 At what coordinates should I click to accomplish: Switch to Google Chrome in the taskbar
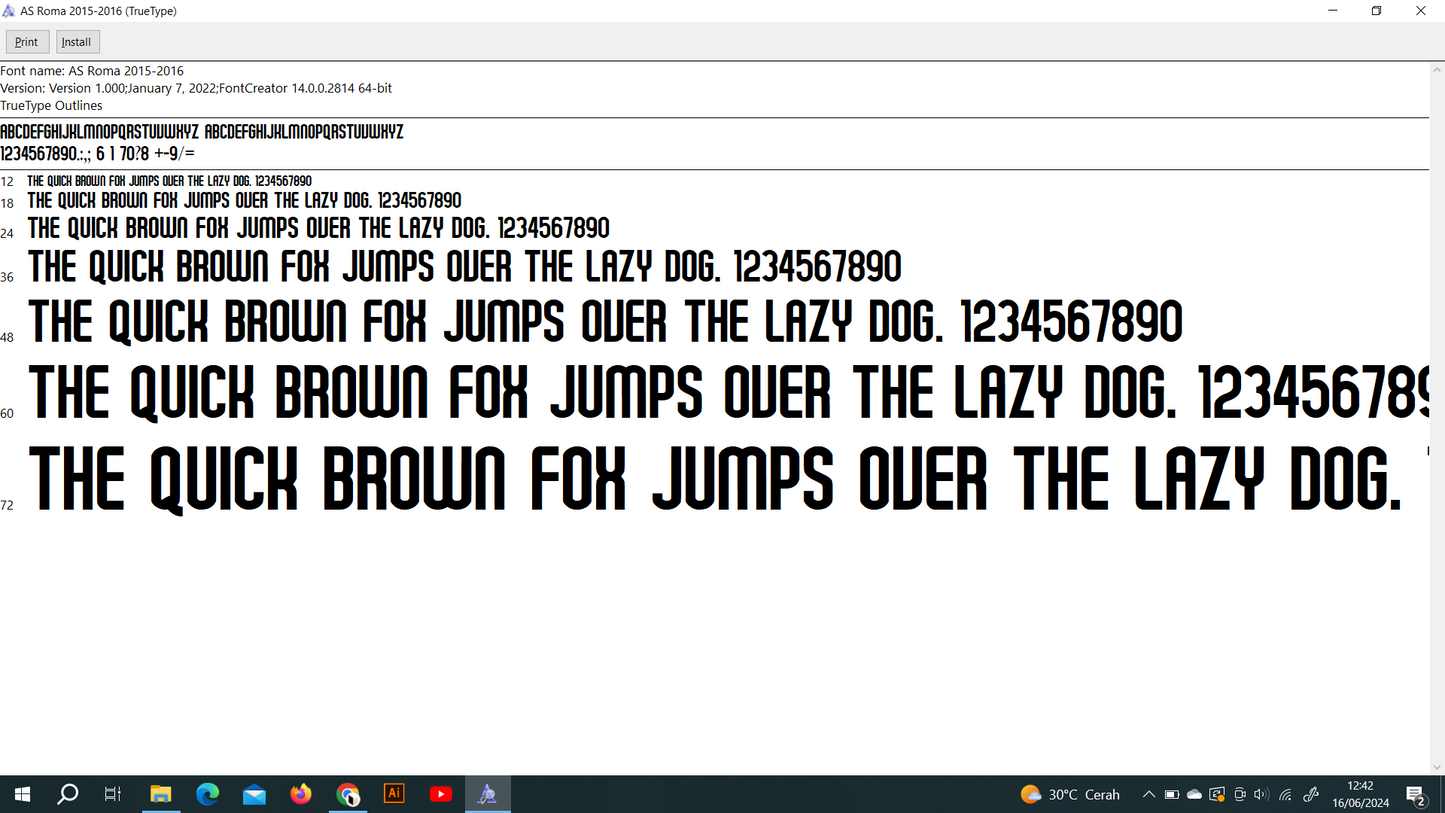(x=348, y=795)
